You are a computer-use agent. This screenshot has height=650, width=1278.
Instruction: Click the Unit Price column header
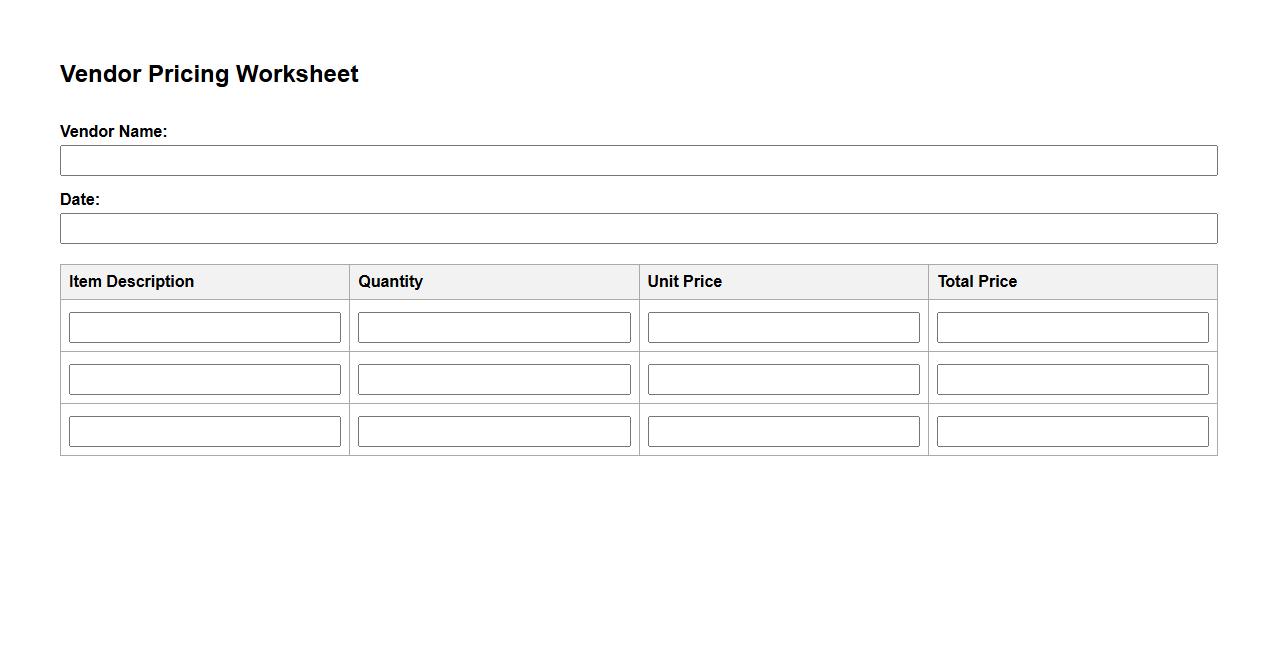685,282
